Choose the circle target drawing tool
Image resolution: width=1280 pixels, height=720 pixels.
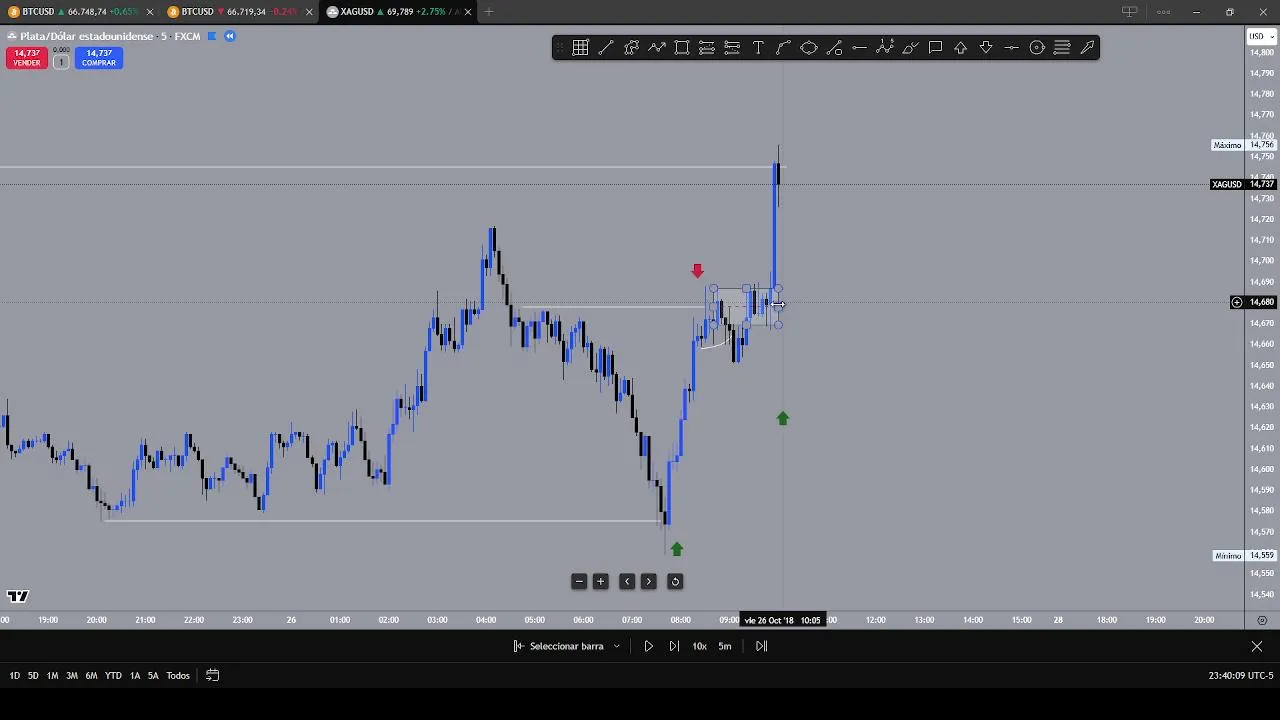click(1037, 48)
